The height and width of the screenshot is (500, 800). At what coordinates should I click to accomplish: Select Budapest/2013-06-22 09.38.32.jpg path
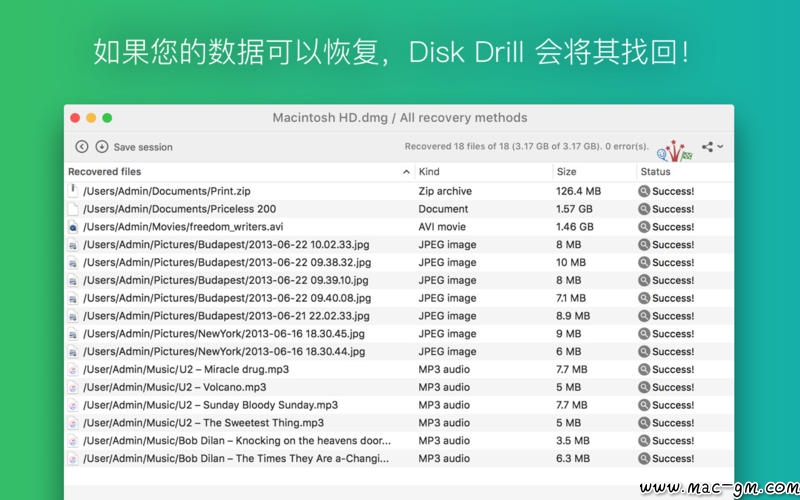(227, 263)
